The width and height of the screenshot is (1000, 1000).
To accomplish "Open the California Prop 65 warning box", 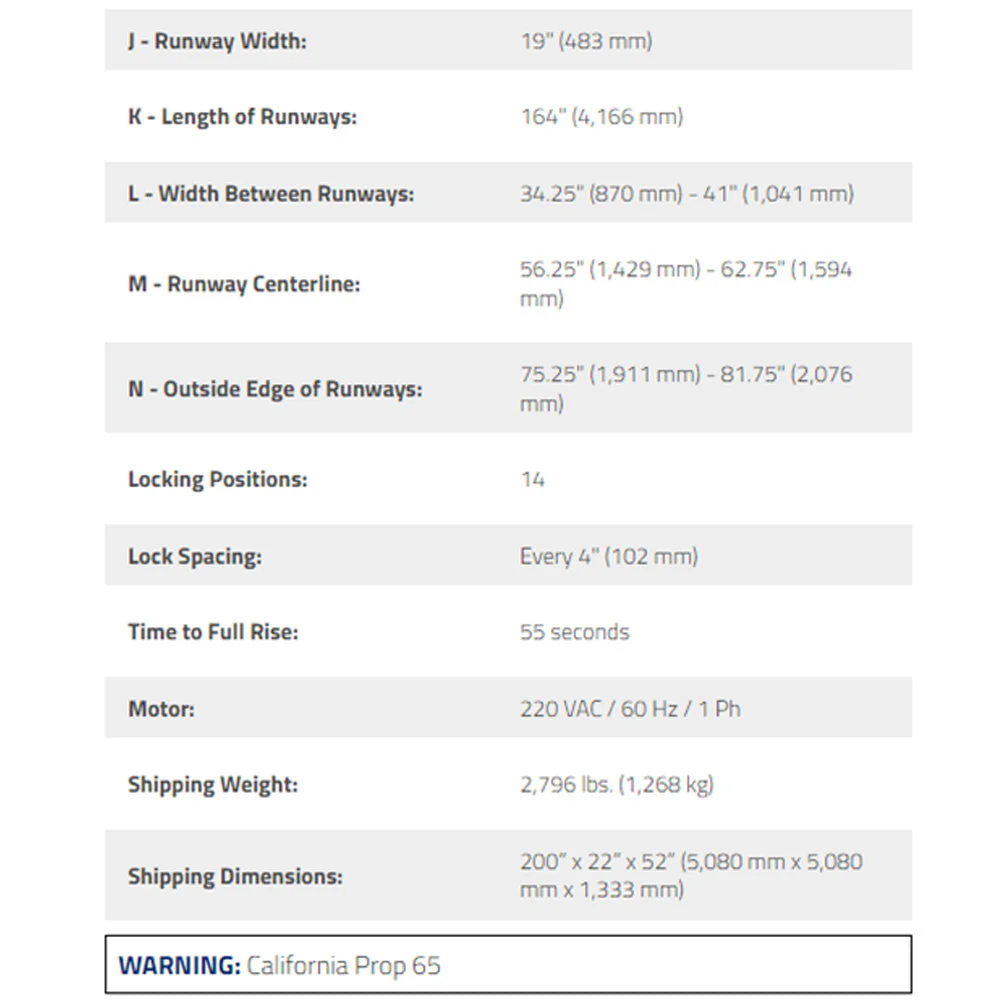I will (508, 964).
